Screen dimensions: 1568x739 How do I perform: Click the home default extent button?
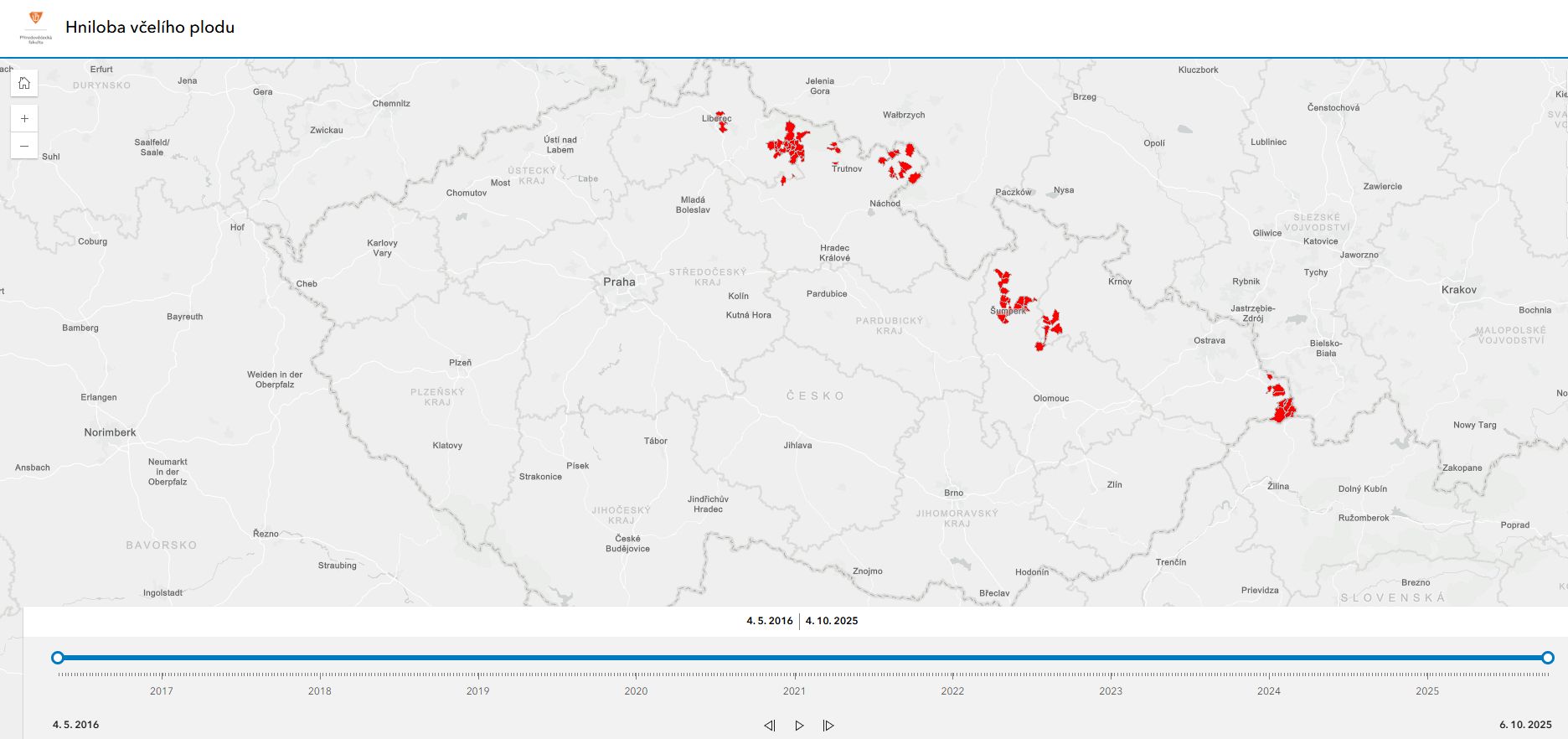point(24,83)
